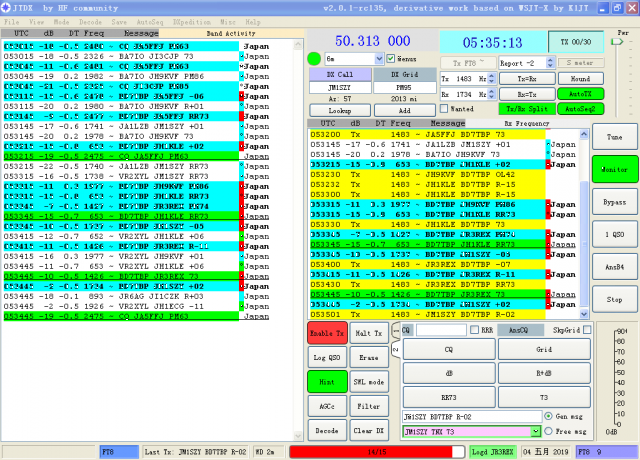Click the Rx=Tx button
Image resolution: width=640 pixels, height=460 pixels.
click(527, 94)
